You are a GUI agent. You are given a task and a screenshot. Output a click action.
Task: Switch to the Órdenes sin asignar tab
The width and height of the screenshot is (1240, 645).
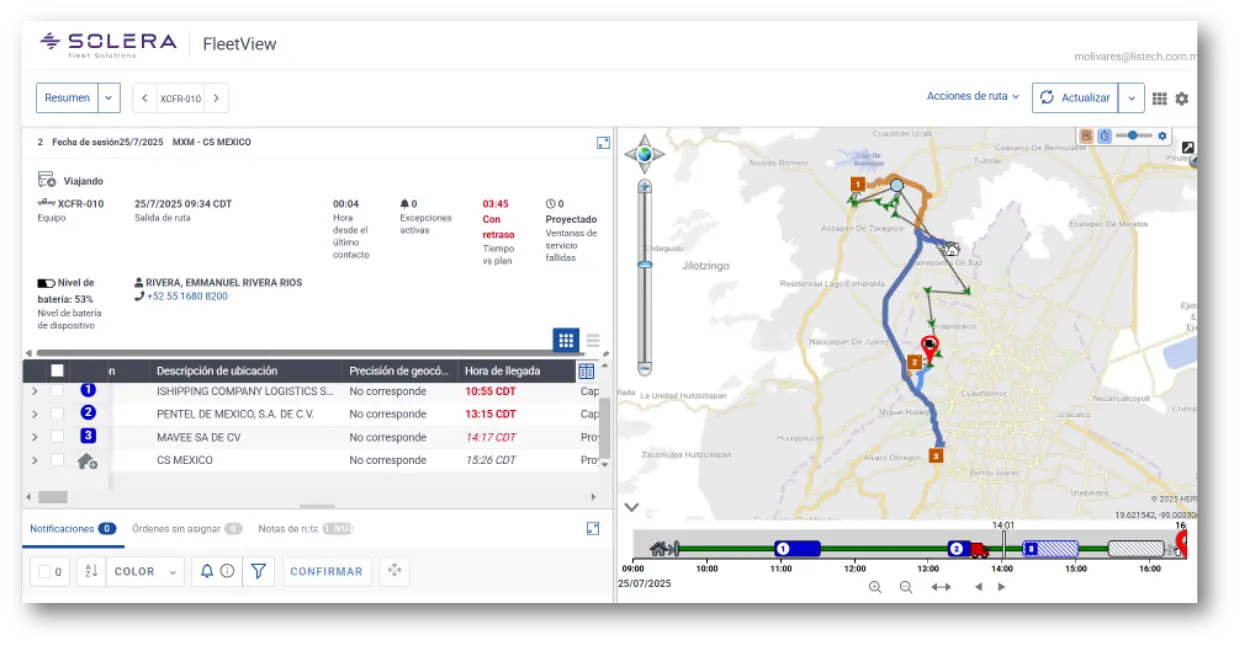click(187, 529)
